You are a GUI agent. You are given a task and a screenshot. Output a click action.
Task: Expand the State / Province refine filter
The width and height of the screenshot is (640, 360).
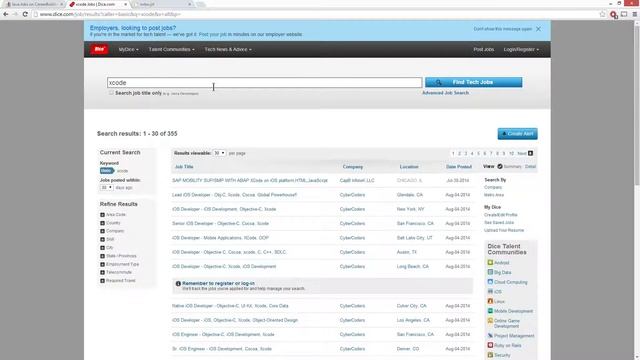click(x=102, y=256)
